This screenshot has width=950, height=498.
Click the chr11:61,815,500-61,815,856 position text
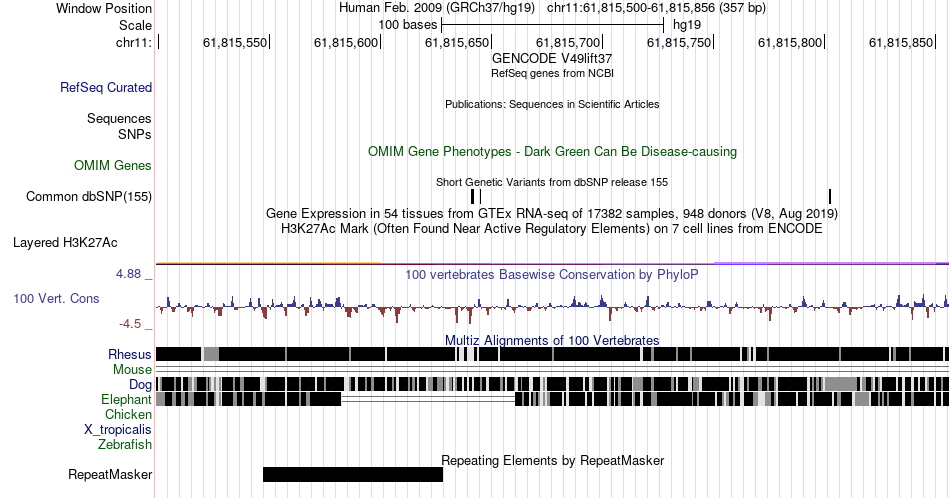pos(656,8)
